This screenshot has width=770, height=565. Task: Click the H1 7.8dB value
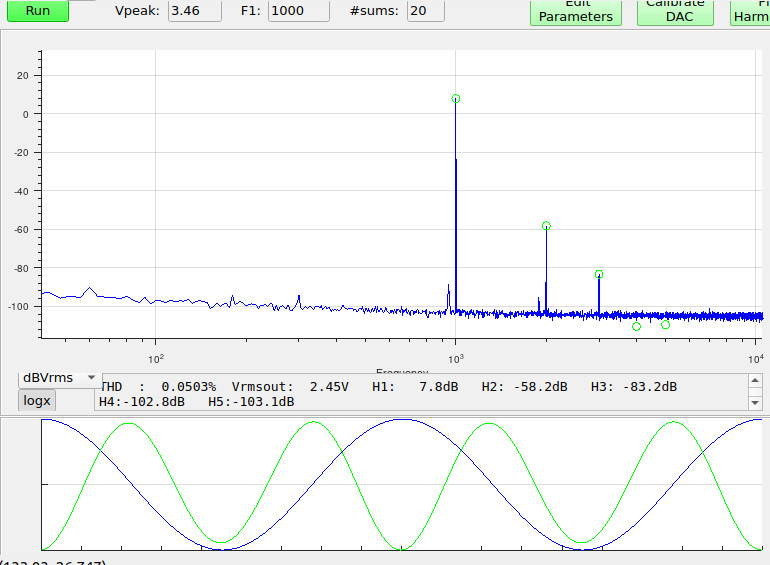(415, 387)
